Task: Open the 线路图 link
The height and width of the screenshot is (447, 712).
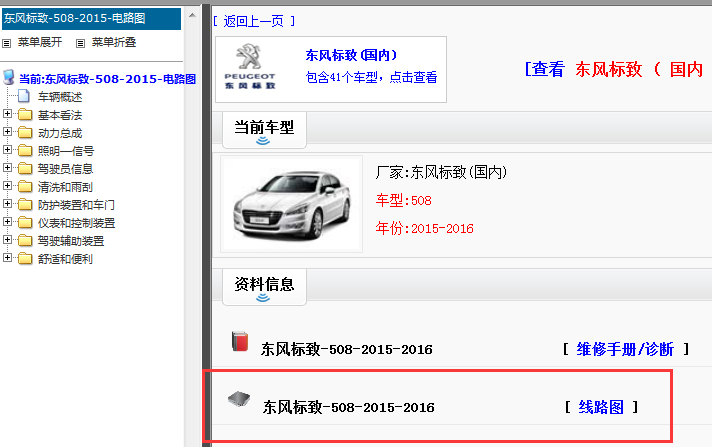Action: click(601, 407)
